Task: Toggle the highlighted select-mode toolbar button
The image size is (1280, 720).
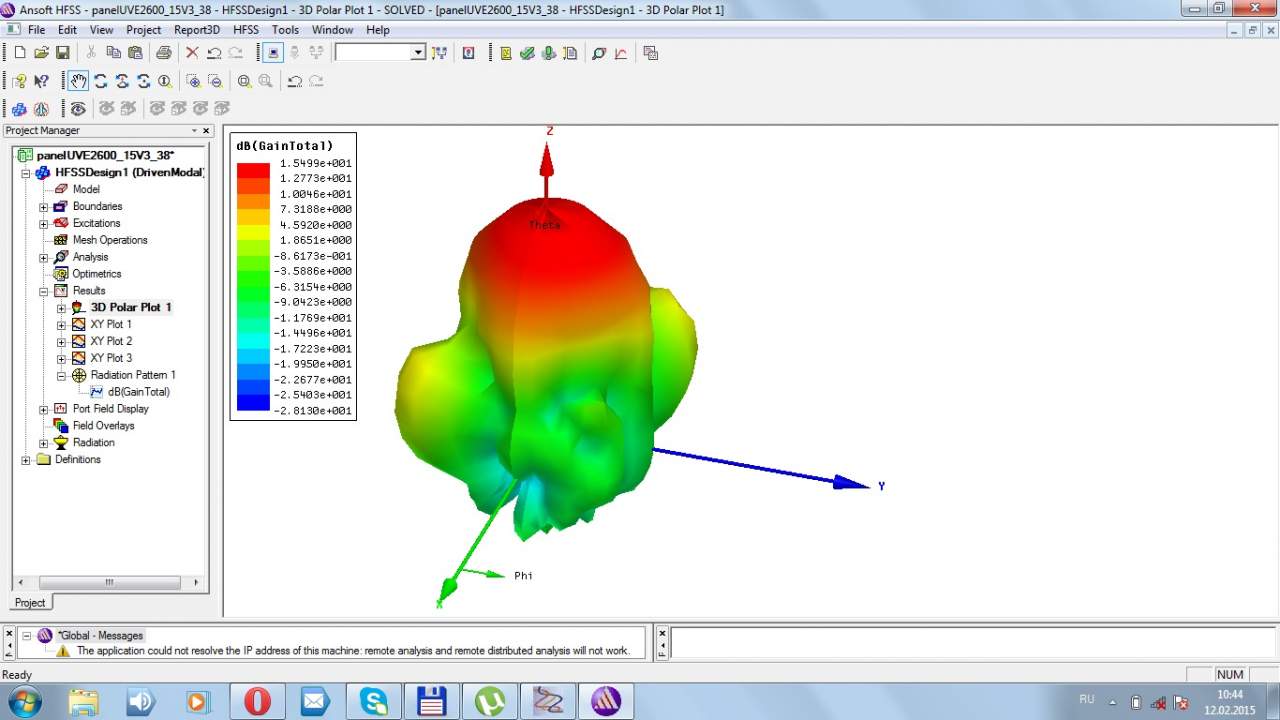Action: [272, 53]
